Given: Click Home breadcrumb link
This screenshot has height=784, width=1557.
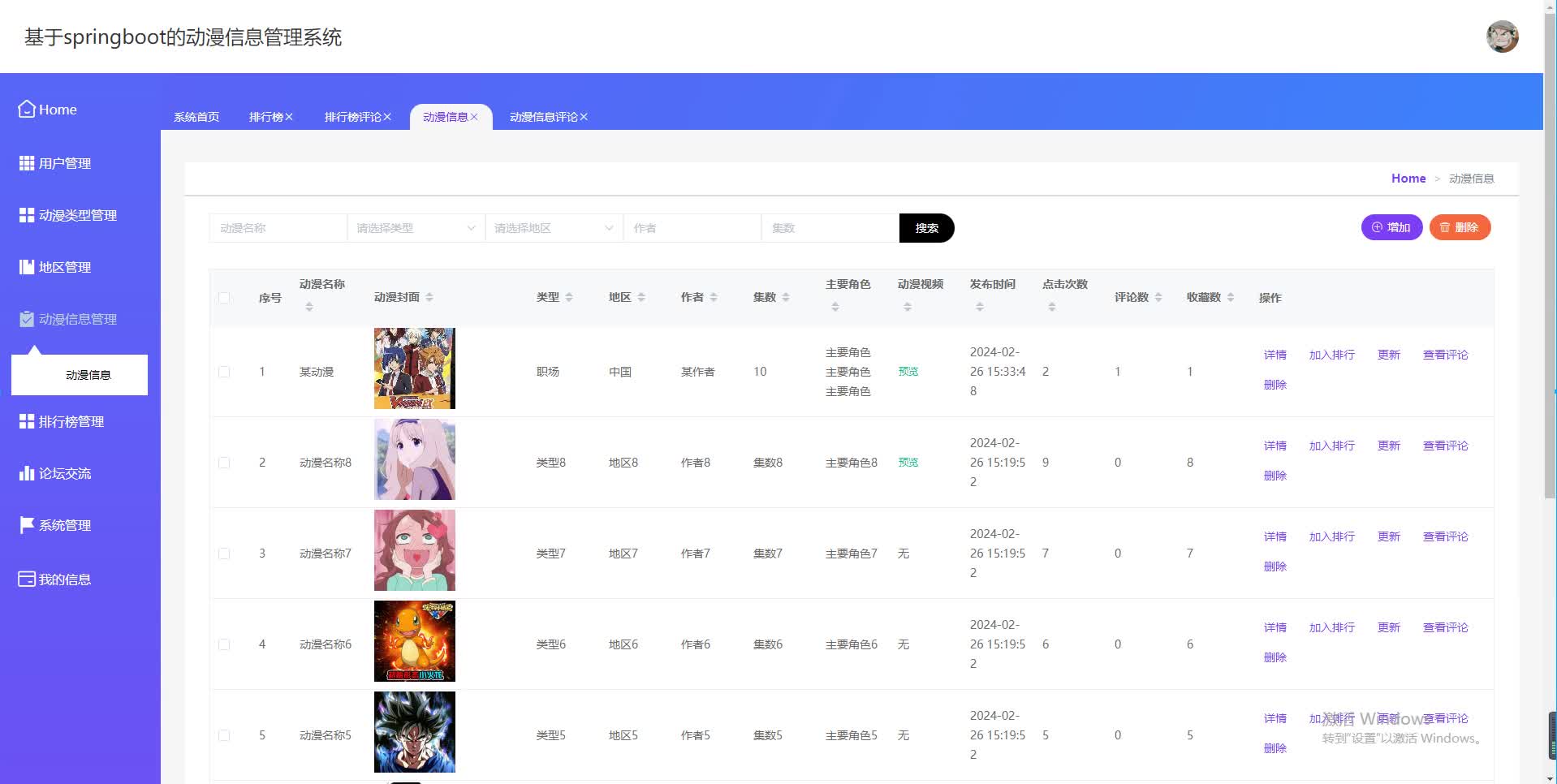Looking at the screenshot, I should point(1408,179).
